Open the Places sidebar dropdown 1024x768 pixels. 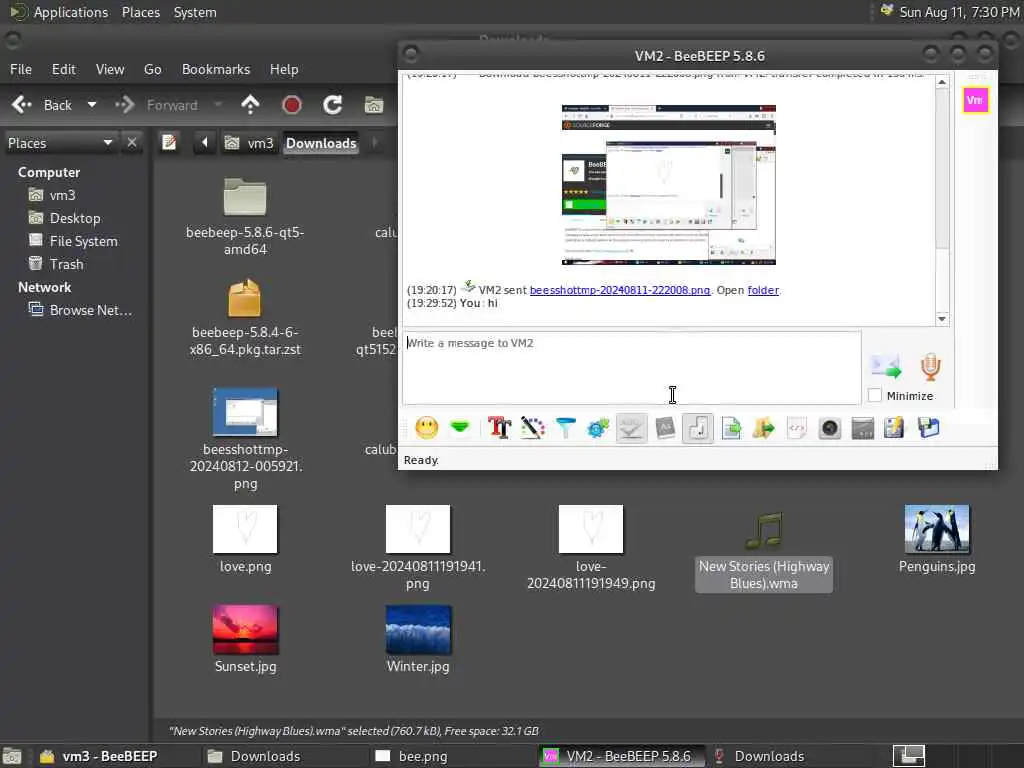(60, 143)
